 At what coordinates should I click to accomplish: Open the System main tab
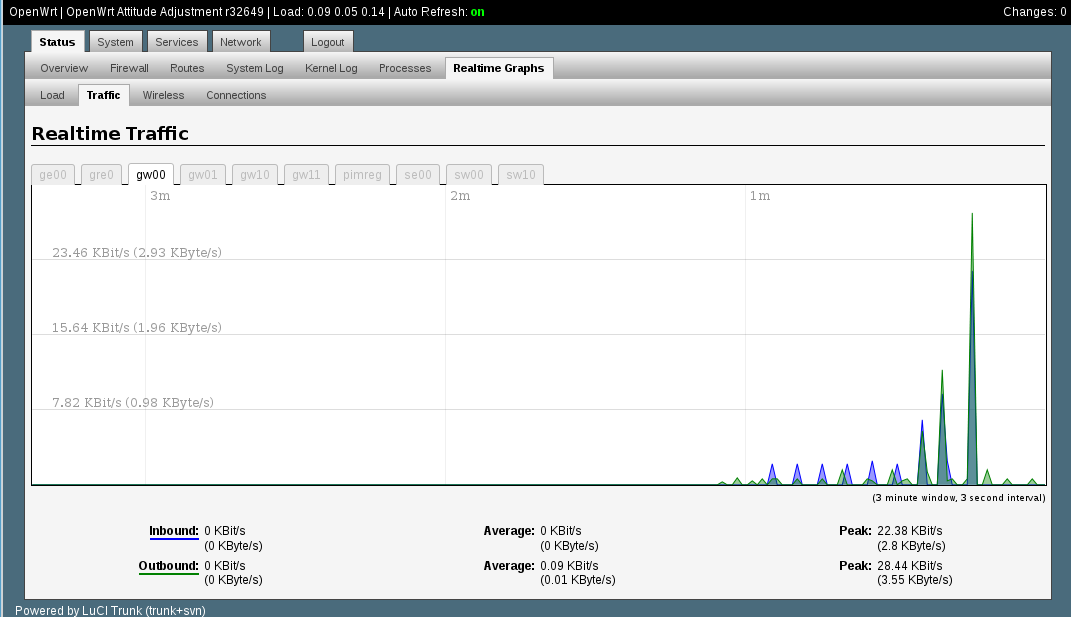pos(115,42)
